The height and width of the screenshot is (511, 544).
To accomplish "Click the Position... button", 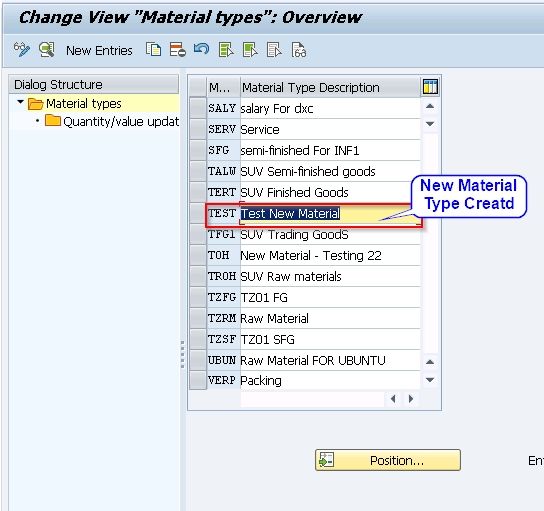I will click(x=388, y=460).
